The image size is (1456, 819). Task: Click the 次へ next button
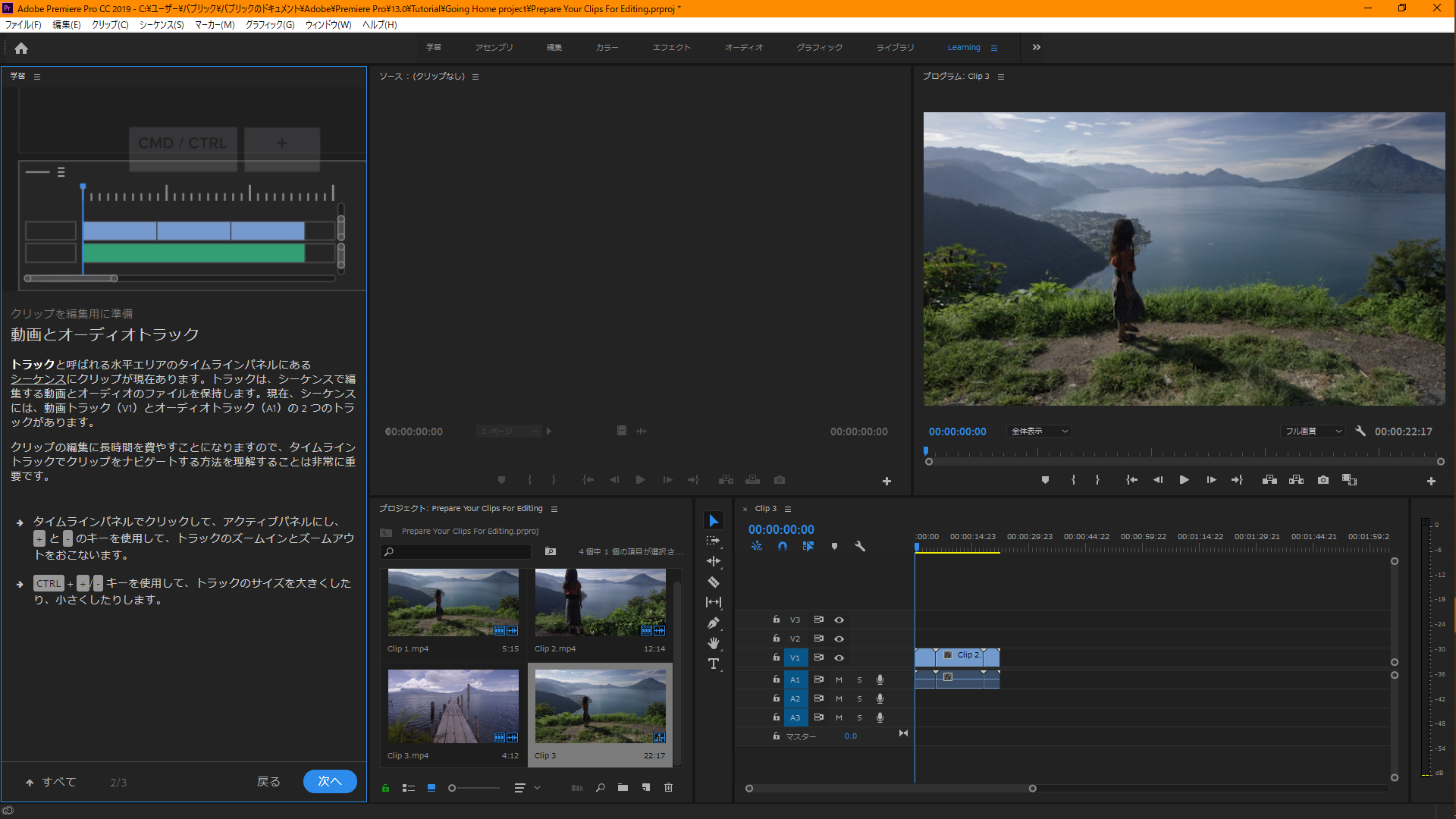click(x=330, y=781)
